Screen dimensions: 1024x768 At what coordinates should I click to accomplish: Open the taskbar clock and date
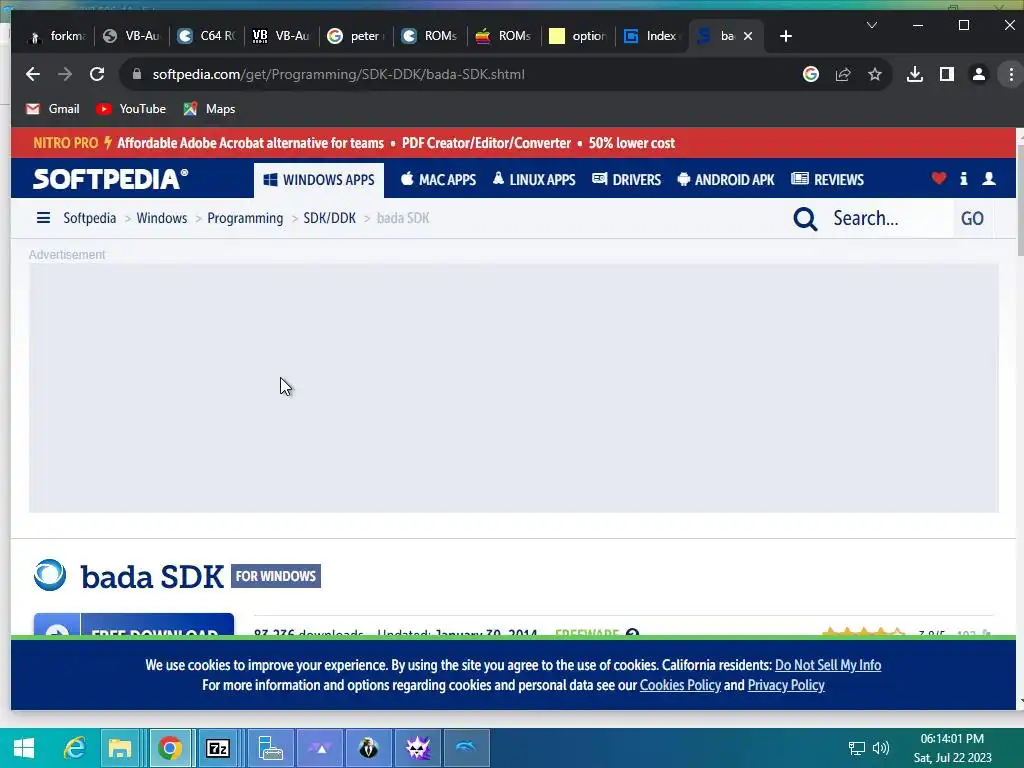pyautogui.click(x=952, y=748)
